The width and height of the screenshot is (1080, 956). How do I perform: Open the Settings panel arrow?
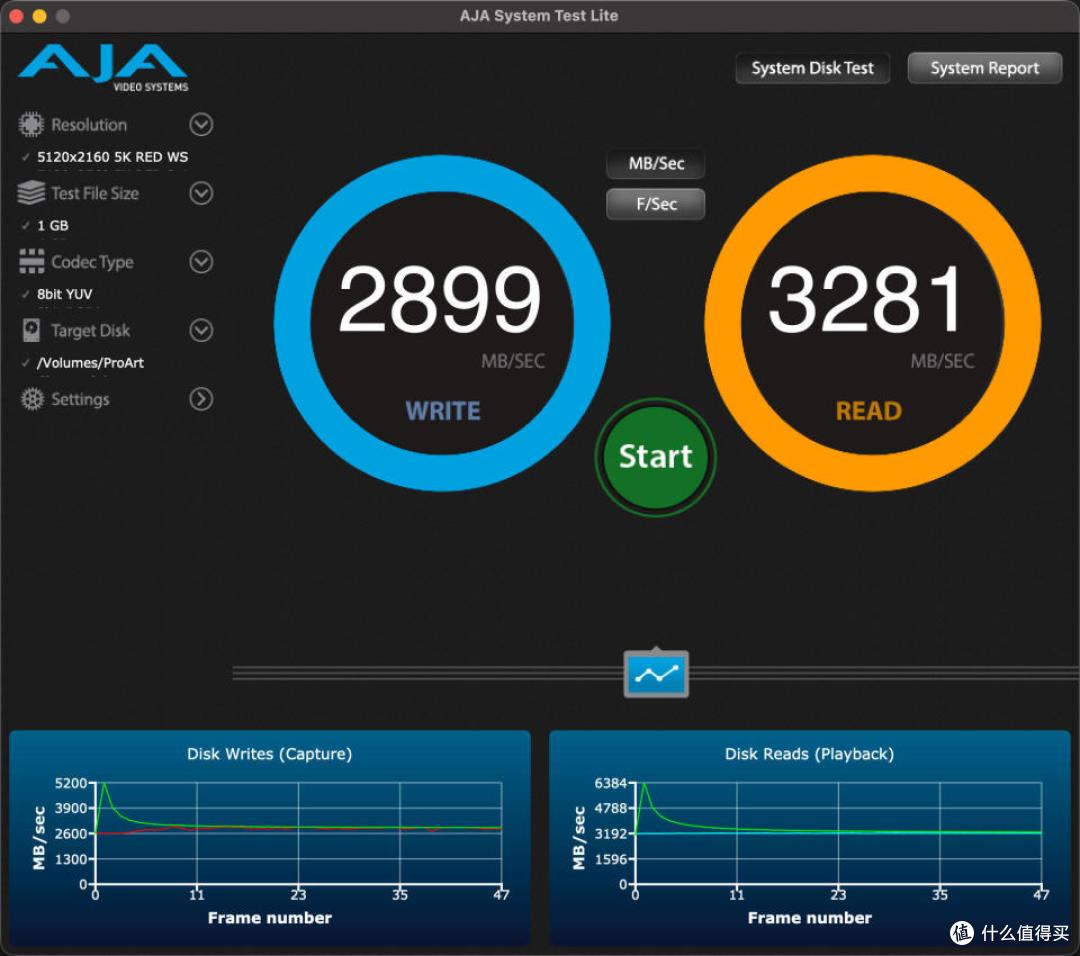point(201,399)
